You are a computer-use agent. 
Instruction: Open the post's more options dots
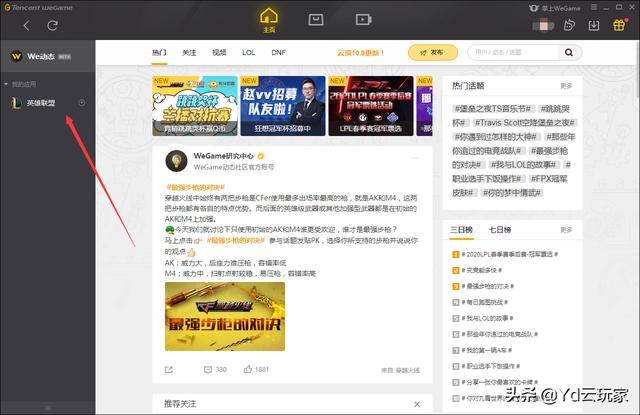tap(414, 158)
